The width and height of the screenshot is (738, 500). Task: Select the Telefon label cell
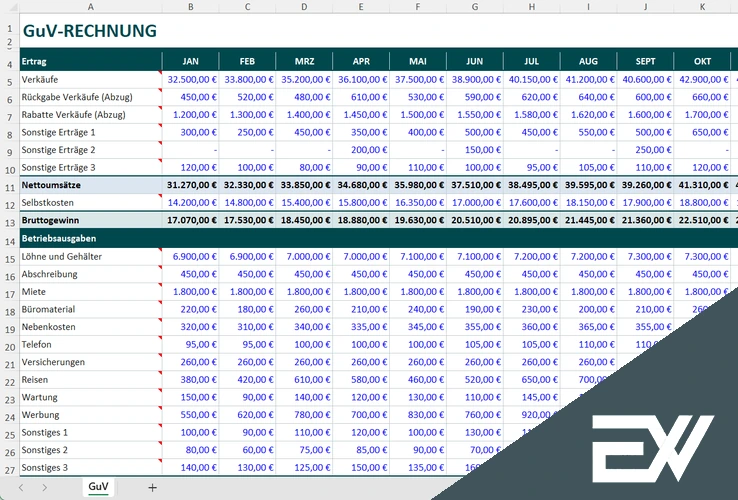click(x=91, y=344)
